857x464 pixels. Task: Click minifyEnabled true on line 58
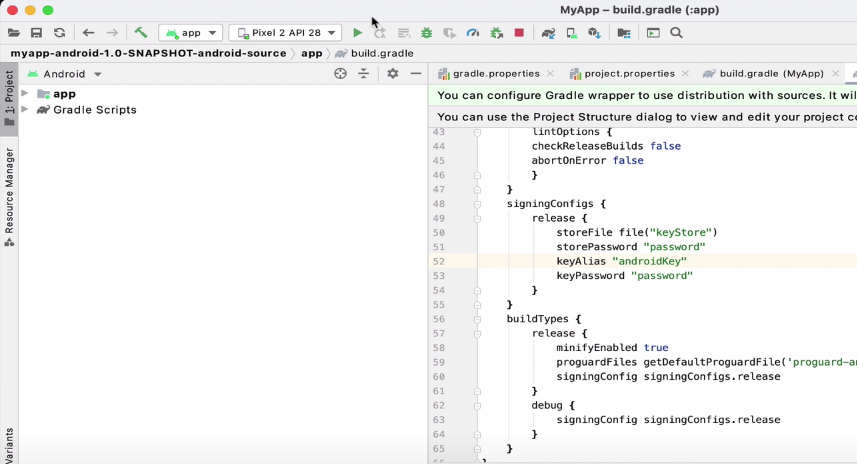[x=612, y=348]
